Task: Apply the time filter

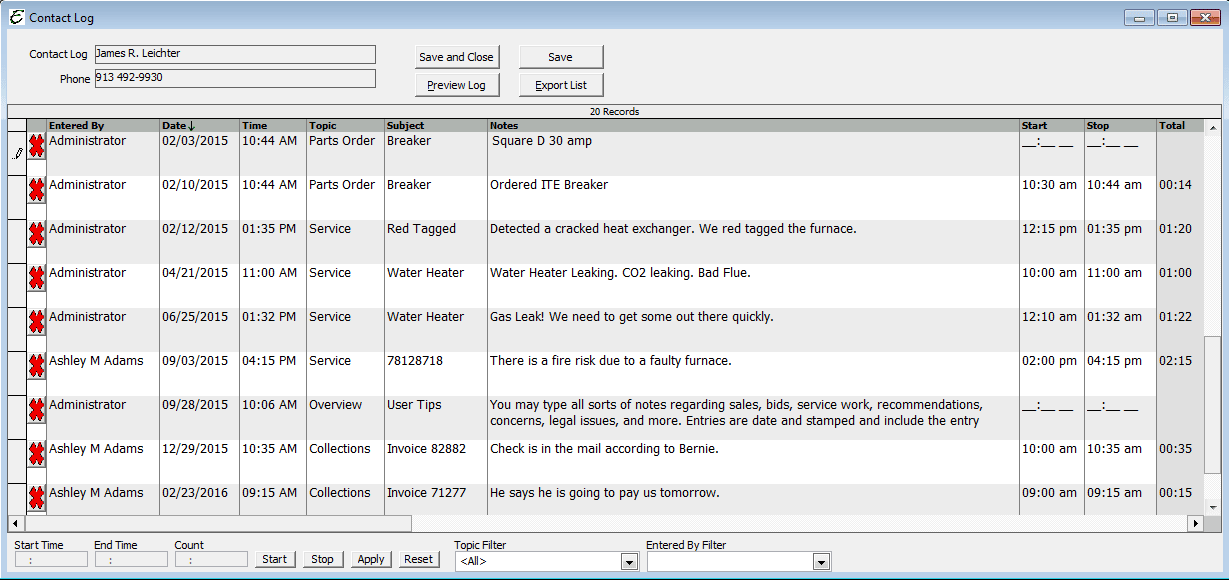Action: (371, 559)
